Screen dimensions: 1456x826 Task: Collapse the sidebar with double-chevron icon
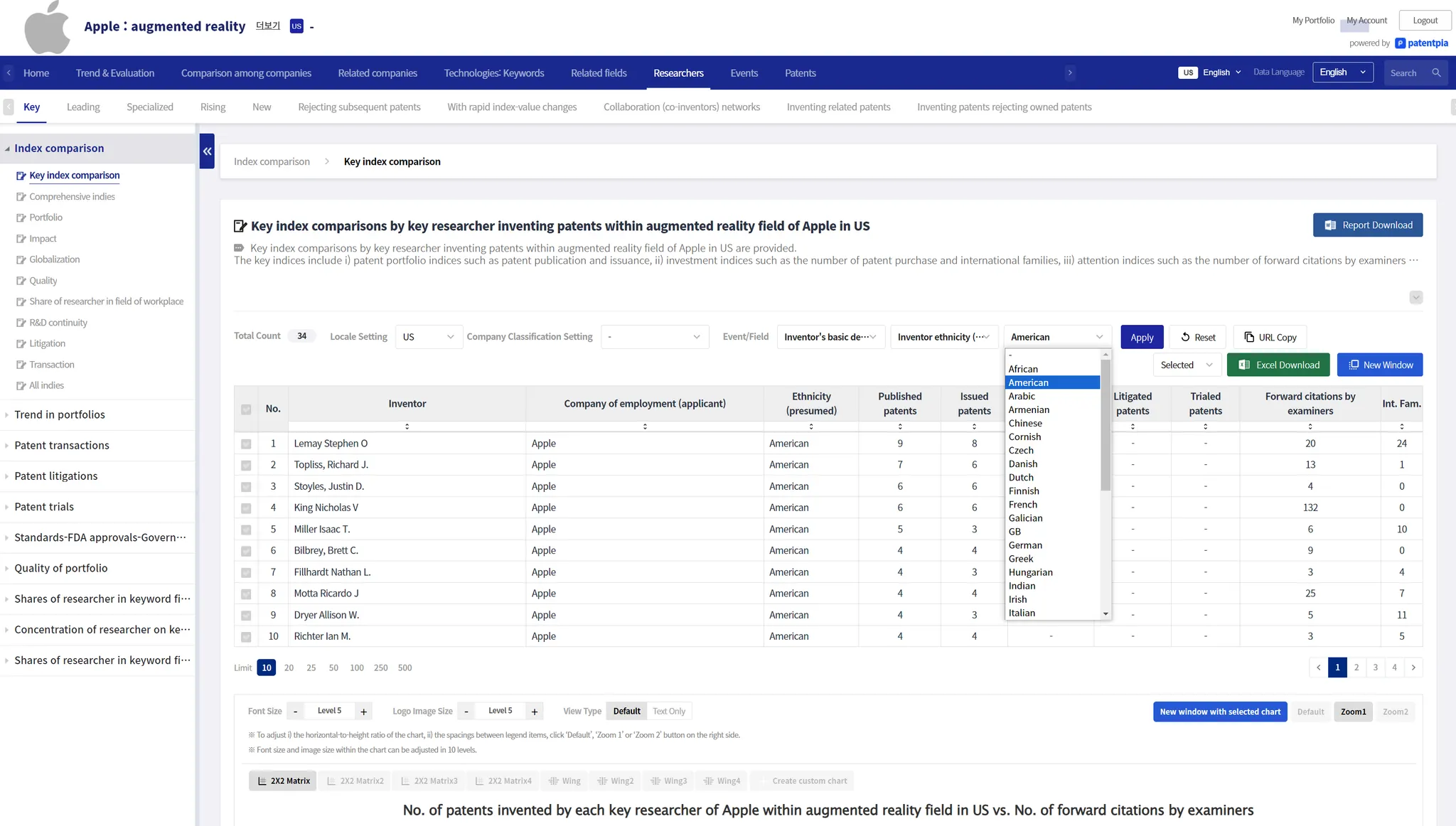tap(207, 151)
